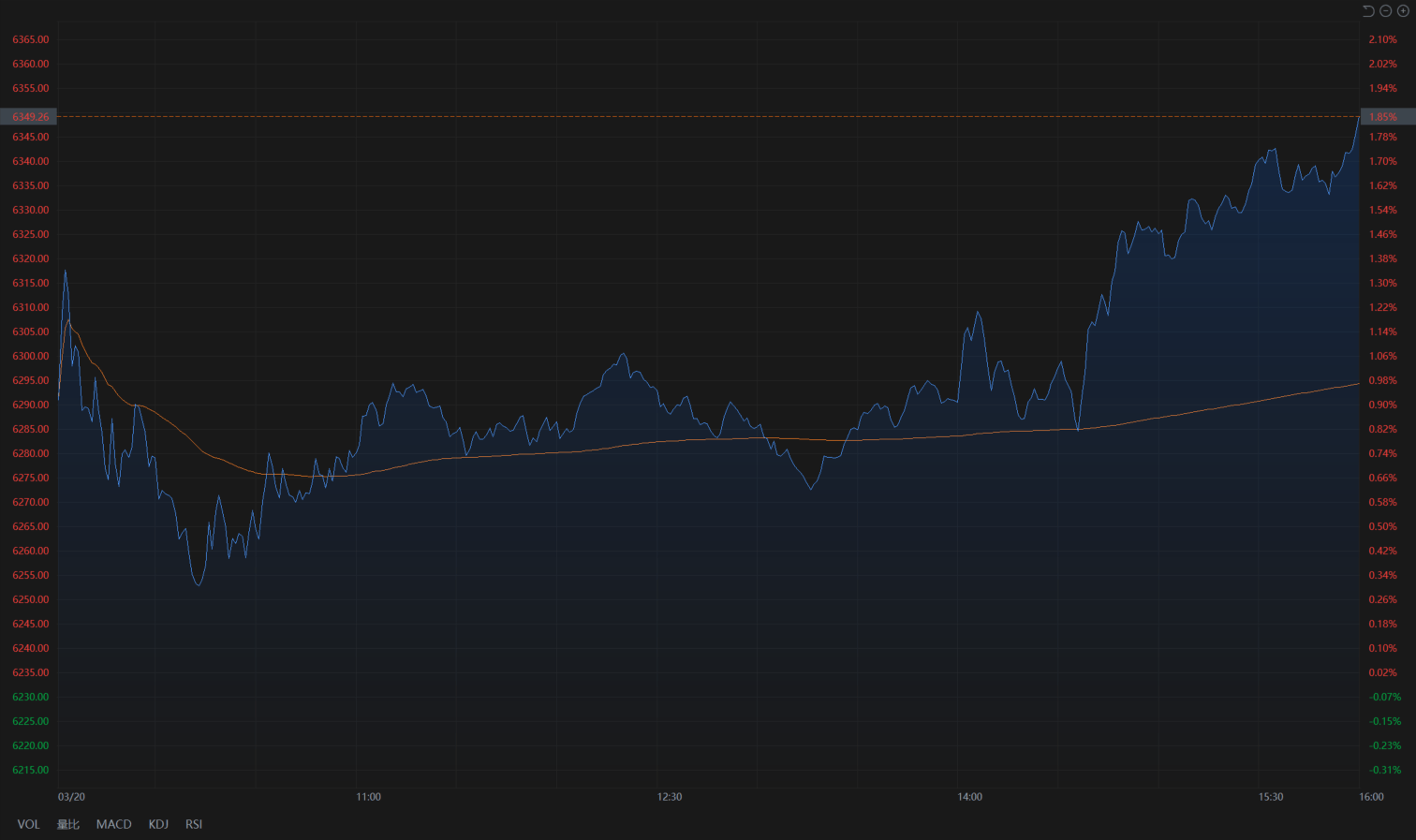
Task: Click the 0.50% percent axis label
Action: (1382, 526)
